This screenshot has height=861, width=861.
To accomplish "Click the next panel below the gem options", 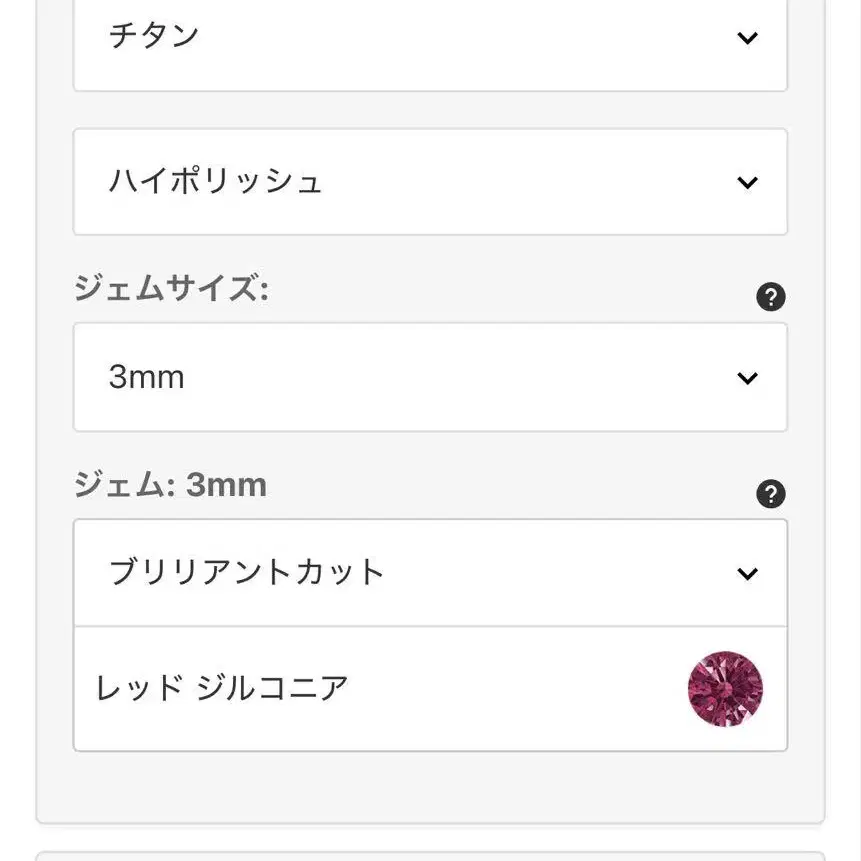I will pyautogui.click(x=430, y=857).
